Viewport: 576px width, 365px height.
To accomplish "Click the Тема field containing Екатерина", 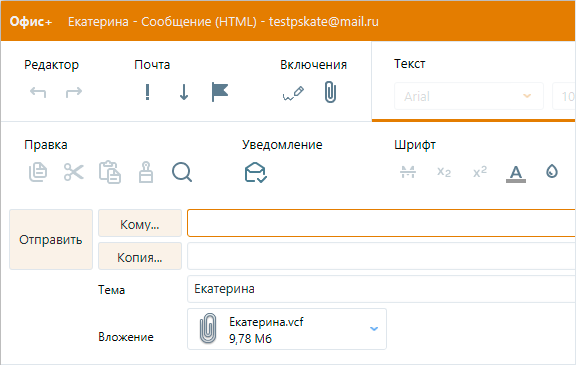I will [381, 289].
